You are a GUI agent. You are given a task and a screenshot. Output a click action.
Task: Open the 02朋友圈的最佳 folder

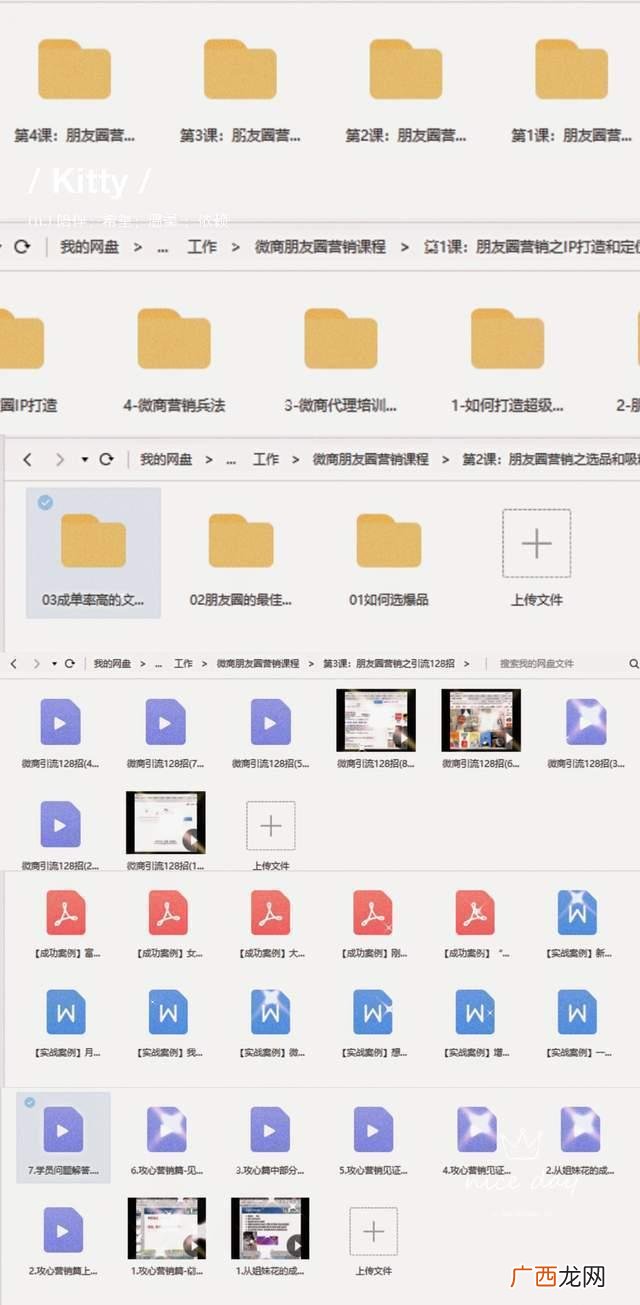(241, 541)
